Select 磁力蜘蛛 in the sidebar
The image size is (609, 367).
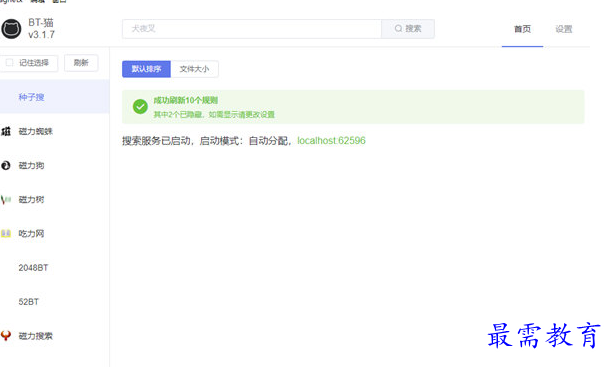coord(54,131)
